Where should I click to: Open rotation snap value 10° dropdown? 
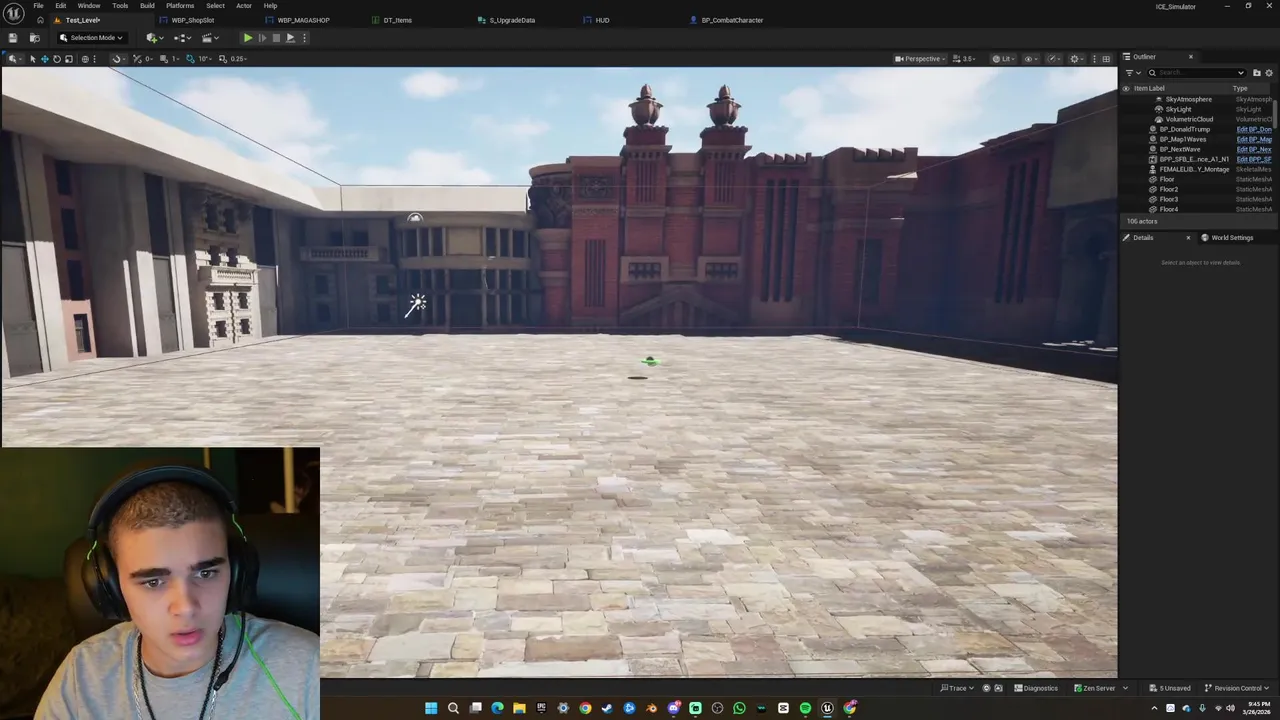click(204, 59)
